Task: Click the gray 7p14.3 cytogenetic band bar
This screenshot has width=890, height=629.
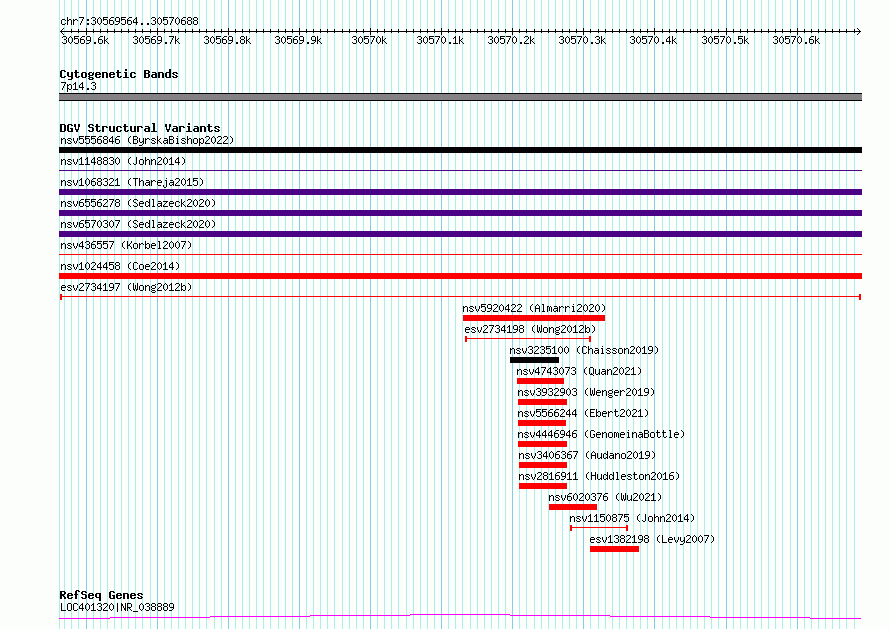Action: tap(460, 97)
